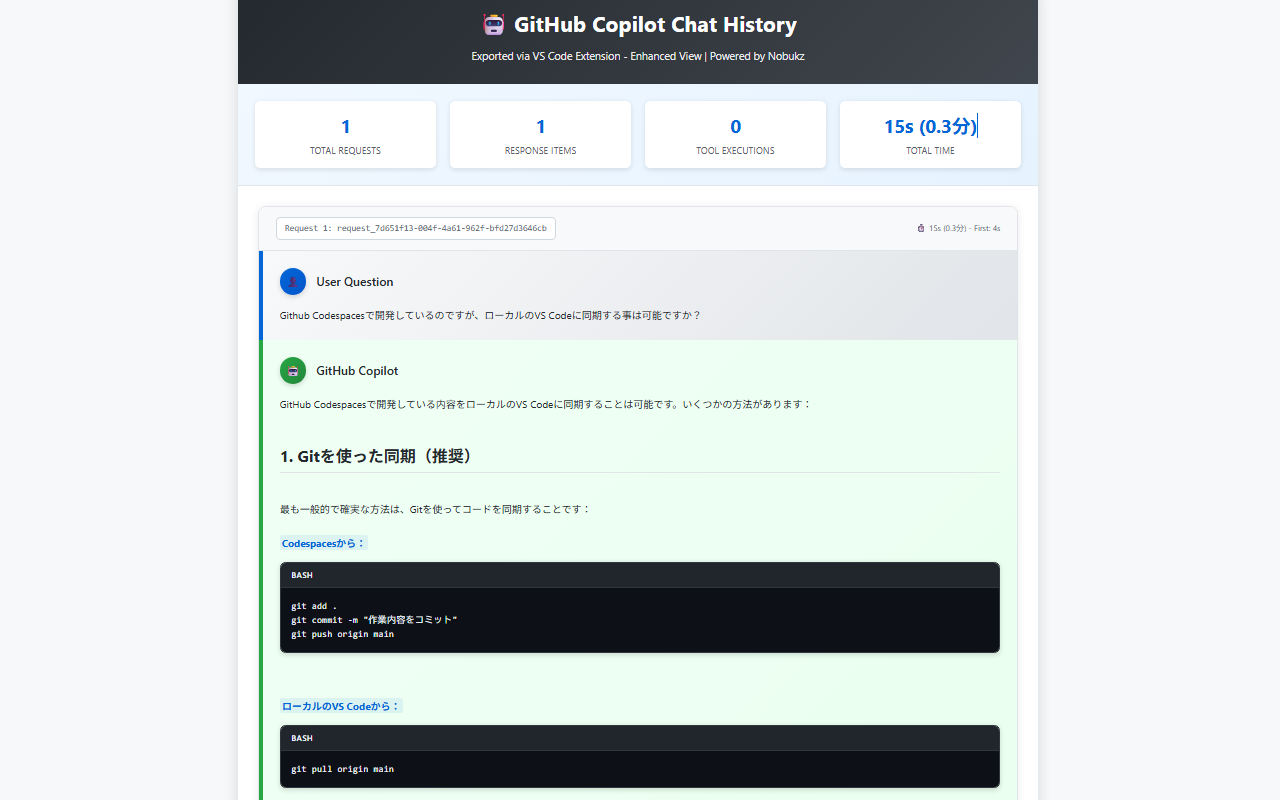Click the git pull origin main line

click(x=342, y=769)
